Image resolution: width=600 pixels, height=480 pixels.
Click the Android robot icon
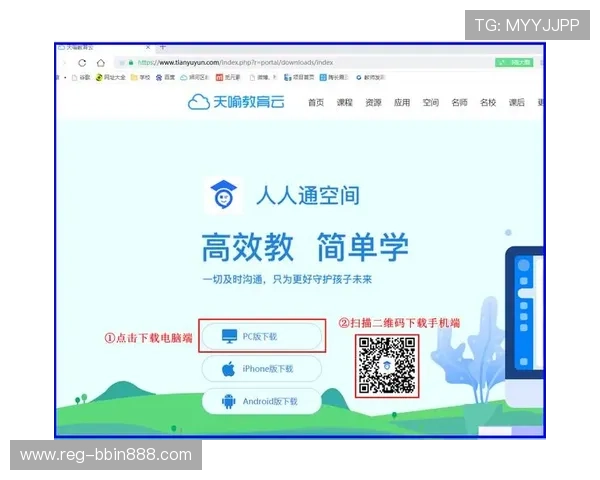228,402
